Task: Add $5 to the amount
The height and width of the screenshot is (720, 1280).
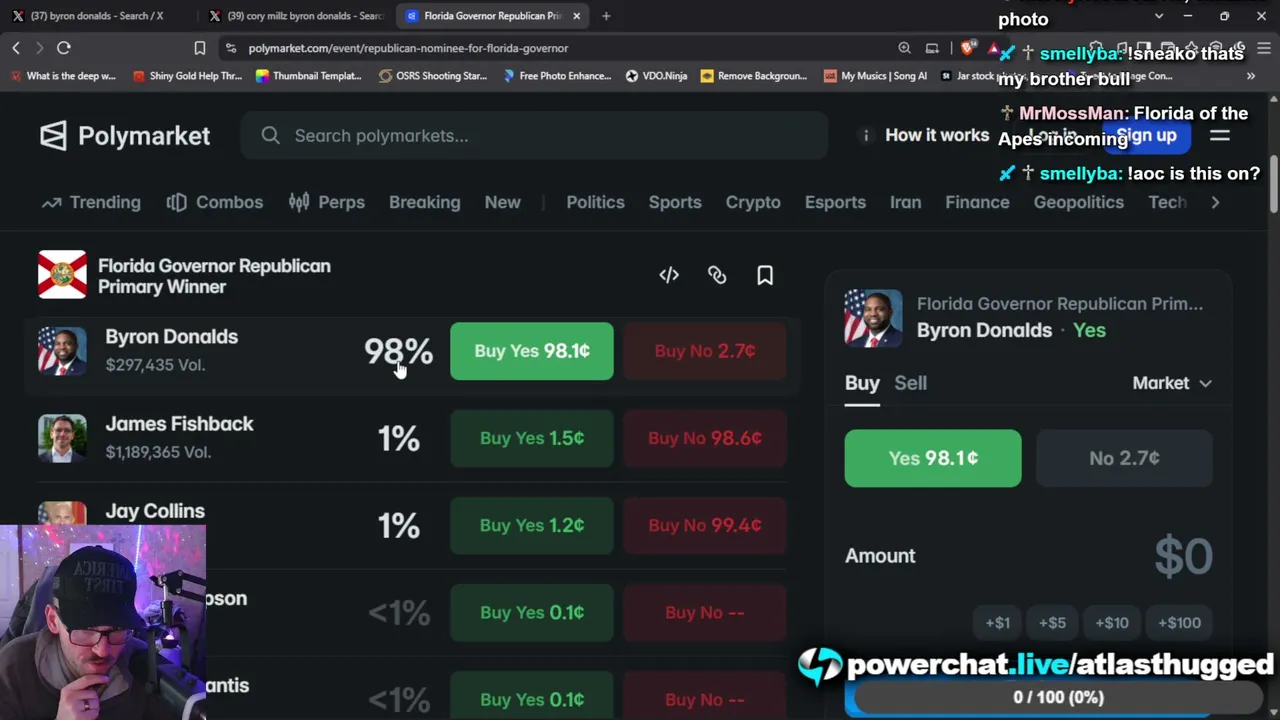Action: 1052,623
